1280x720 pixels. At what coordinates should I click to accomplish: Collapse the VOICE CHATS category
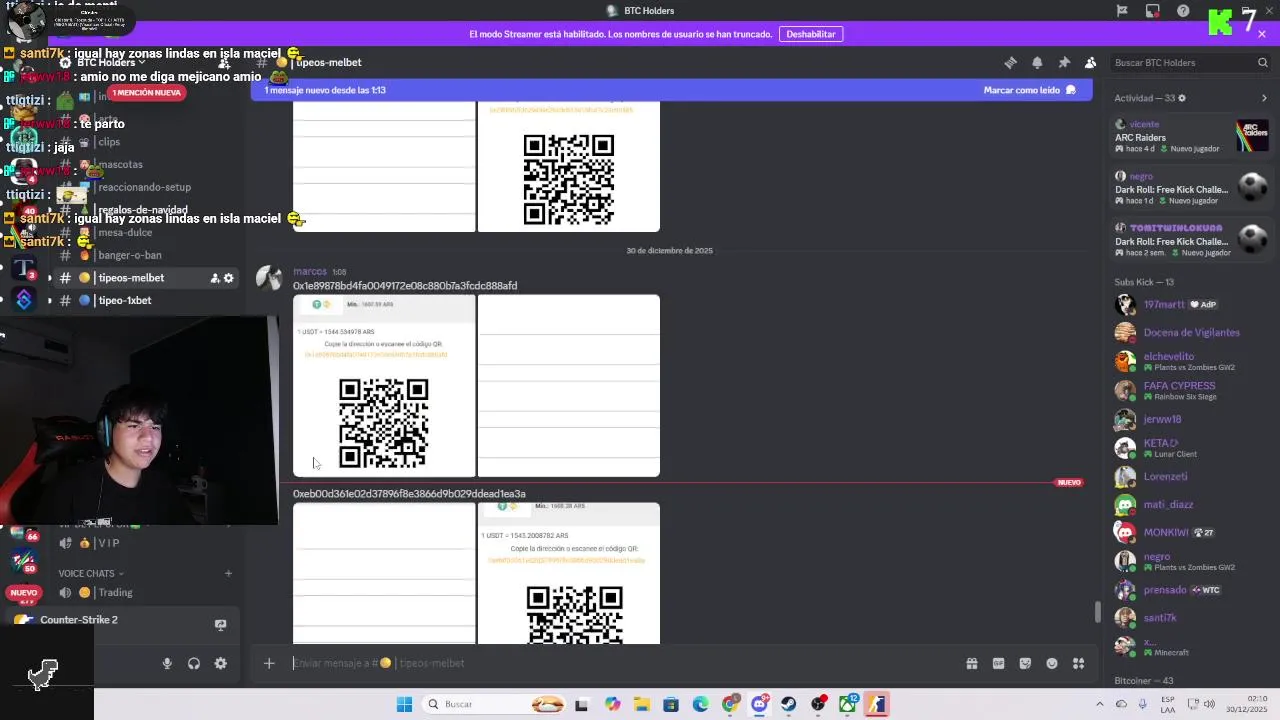point(91,573)
